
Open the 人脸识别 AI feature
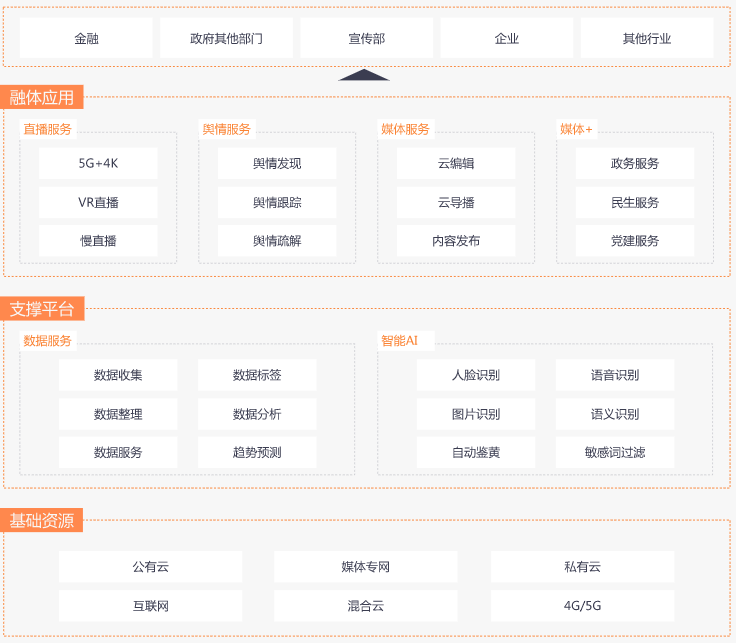476,375
